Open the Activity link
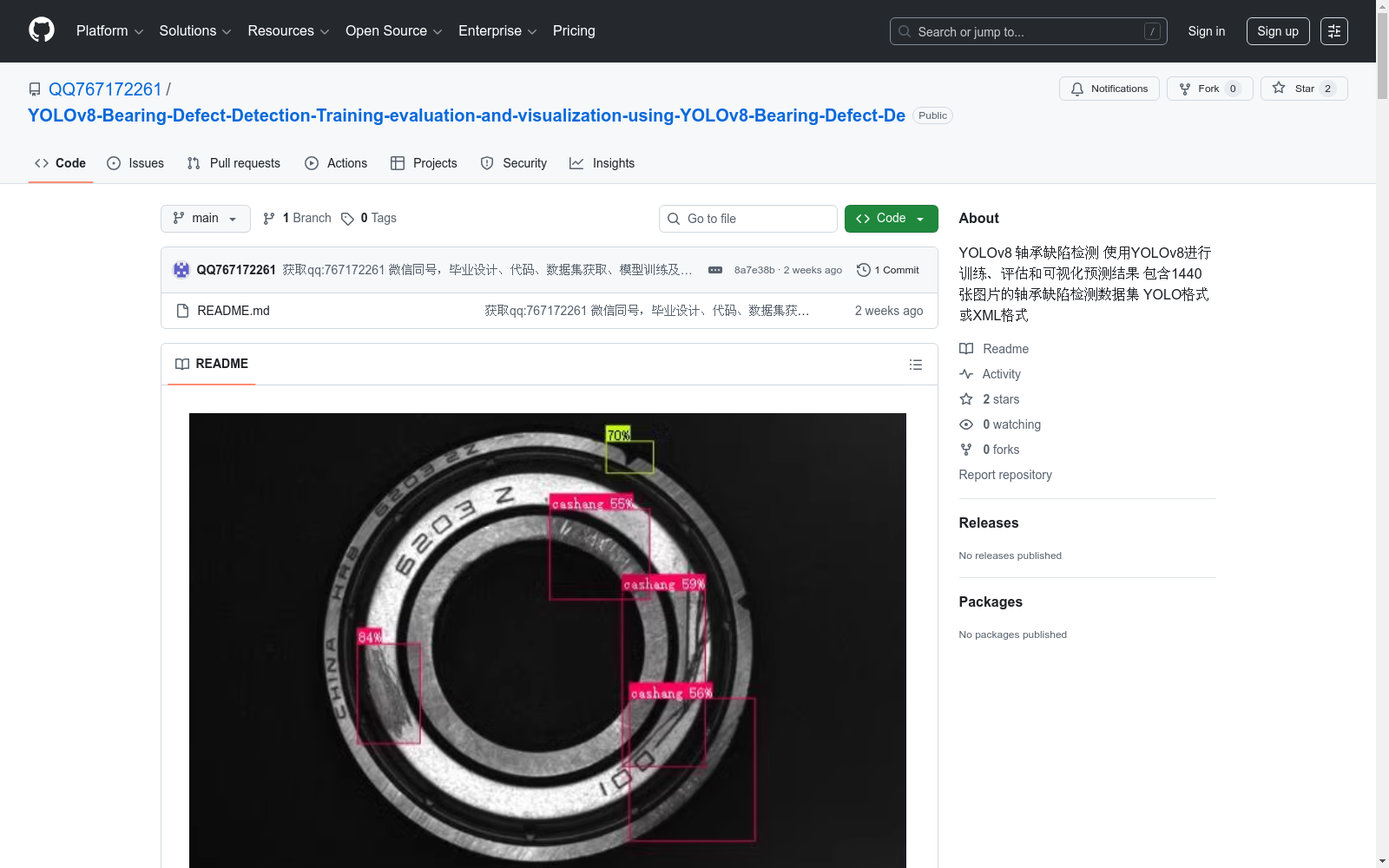This screenshot has width=1389, height=868. click(990, 374)
